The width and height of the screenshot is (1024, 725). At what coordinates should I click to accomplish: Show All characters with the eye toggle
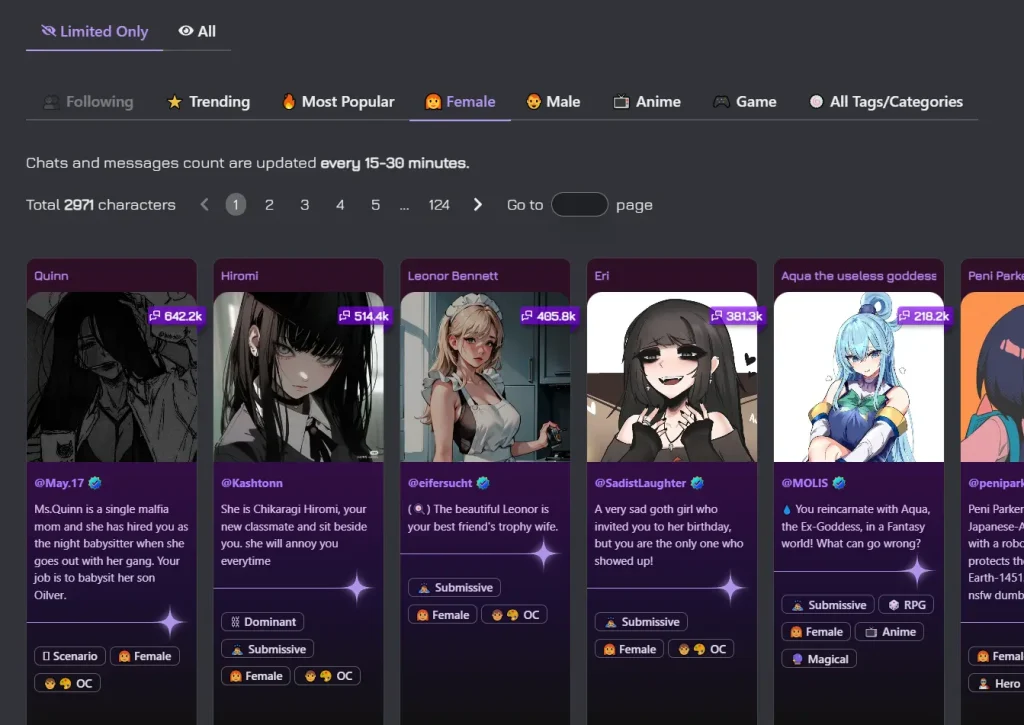(x=197, y=31)
